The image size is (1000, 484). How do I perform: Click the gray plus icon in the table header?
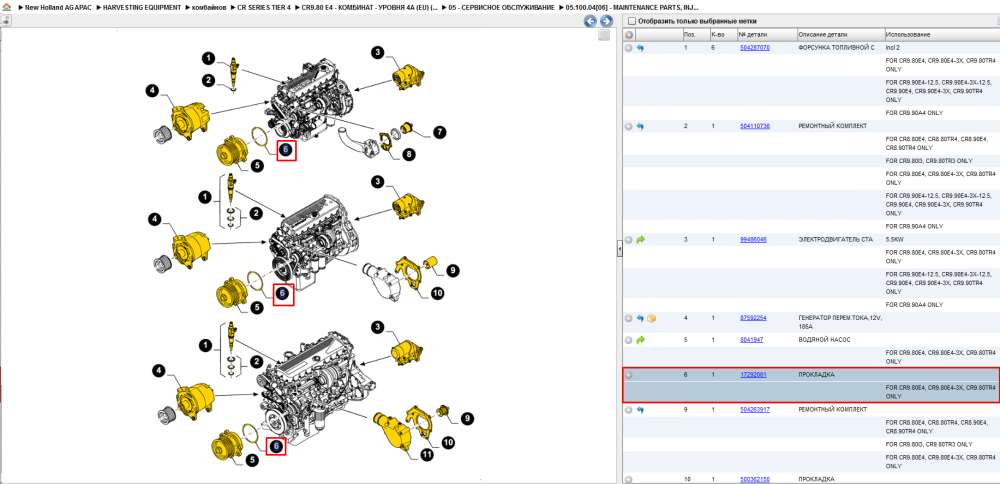pos(629,34)
